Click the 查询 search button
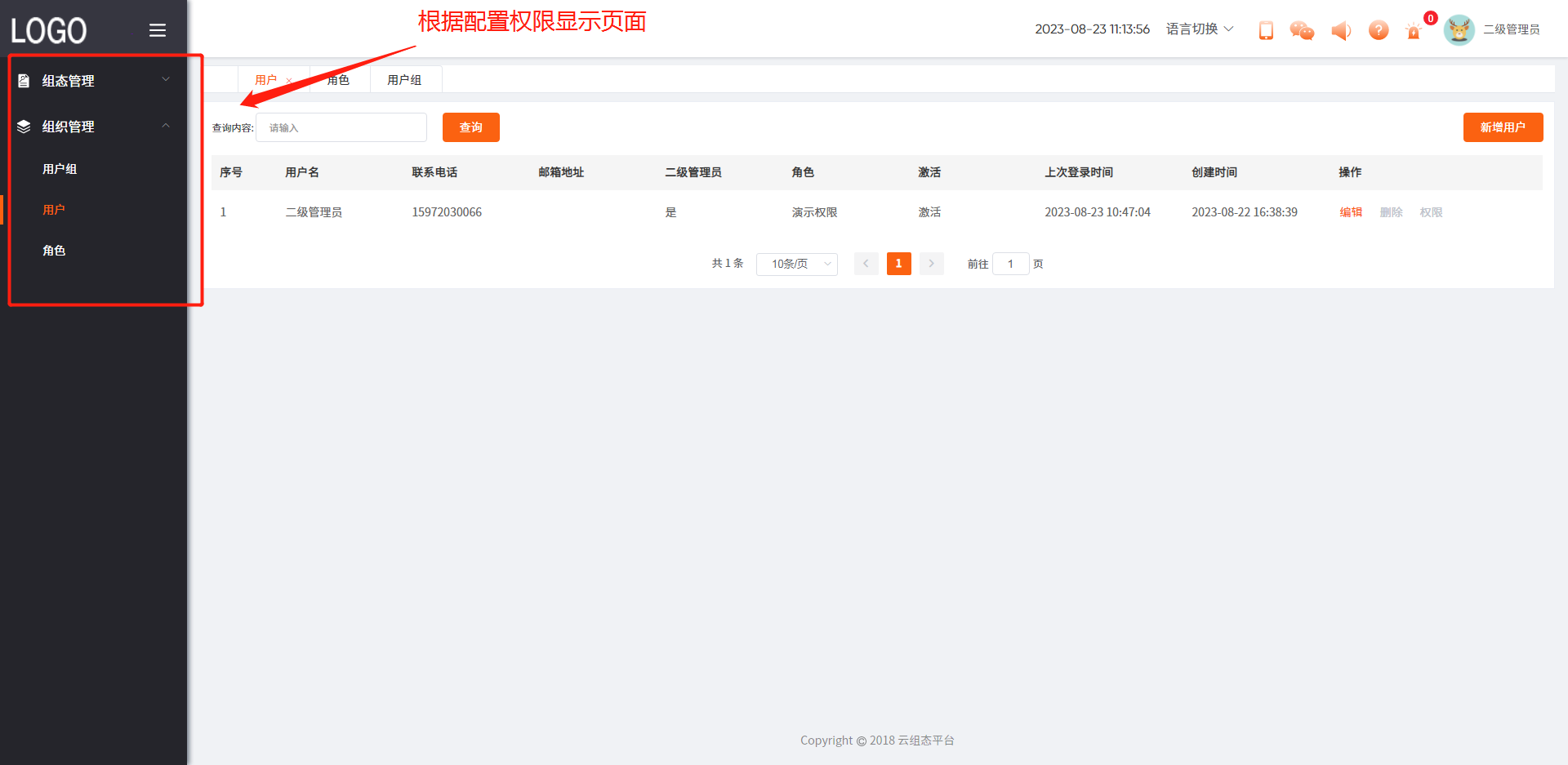The image size is (1568, 765). [x=471, y=127]
